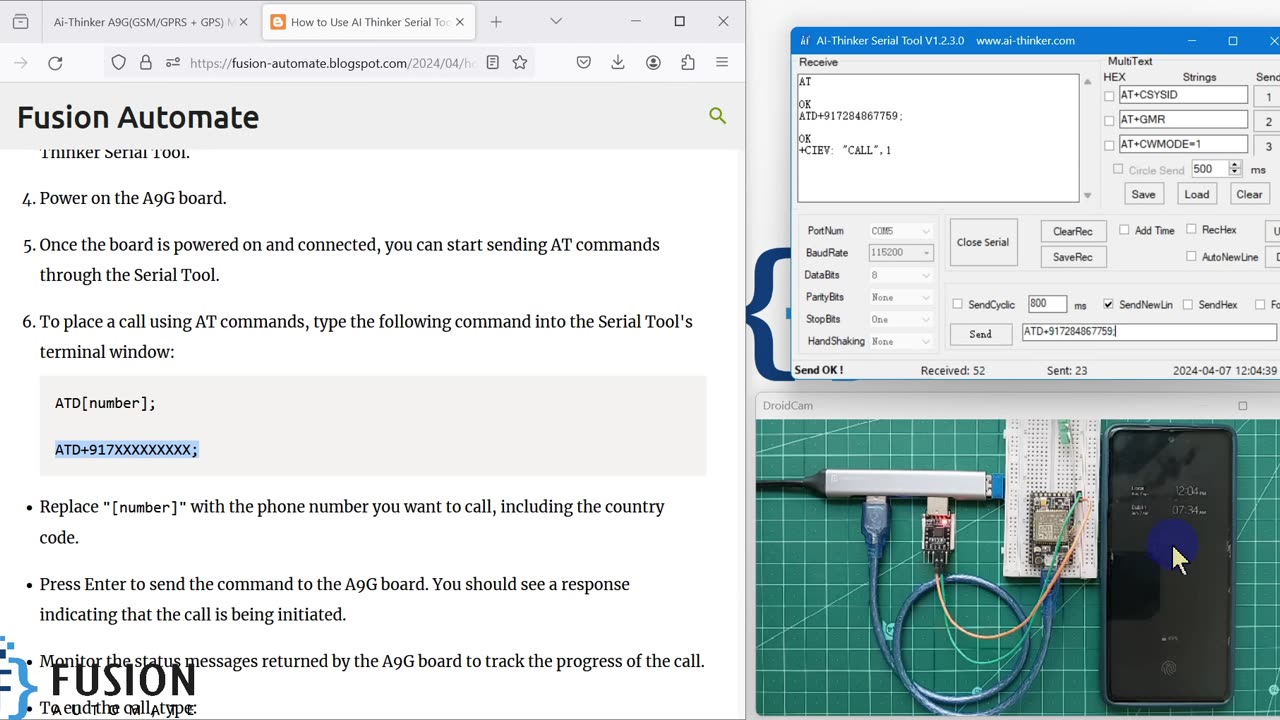Screen dimensions: 1280x720
Task: Send MultiText string number 1
Action: click(1268, 97)
